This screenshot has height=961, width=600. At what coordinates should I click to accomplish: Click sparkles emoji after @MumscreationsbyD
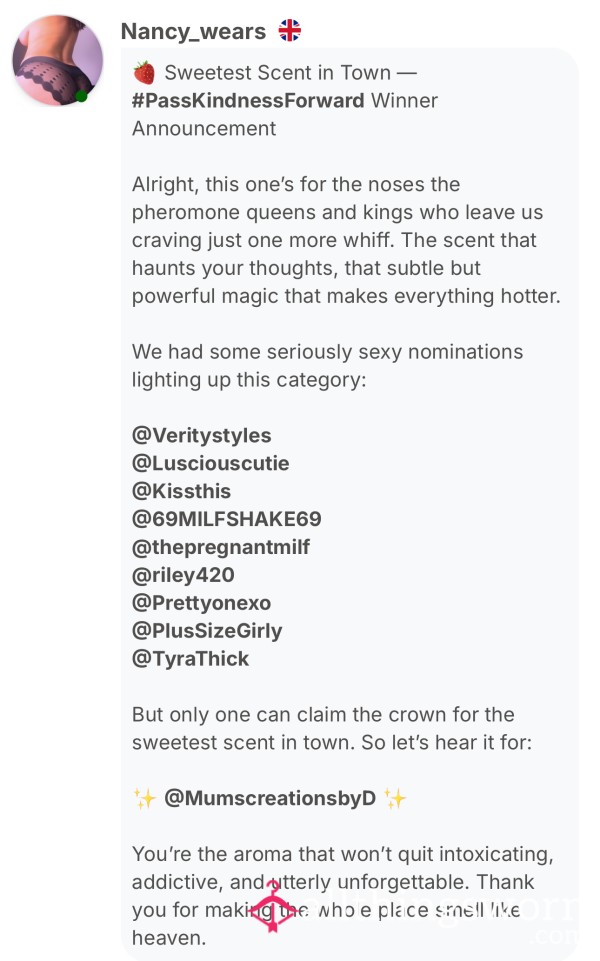click(395, 799)
